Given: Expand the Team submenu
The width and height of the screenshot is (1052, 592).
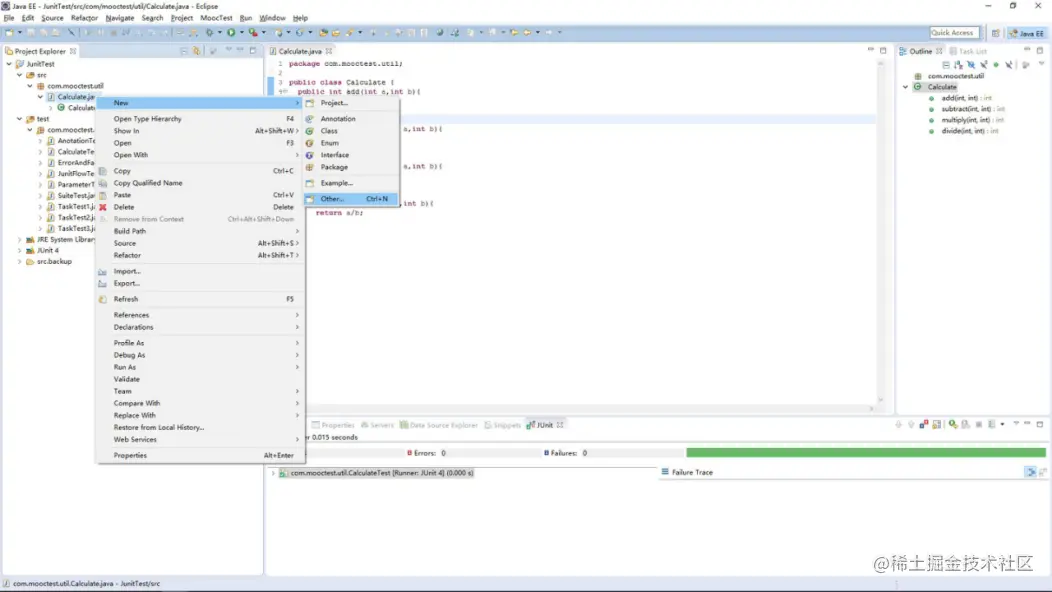Looking at the screenshot, I should [200, 391].
